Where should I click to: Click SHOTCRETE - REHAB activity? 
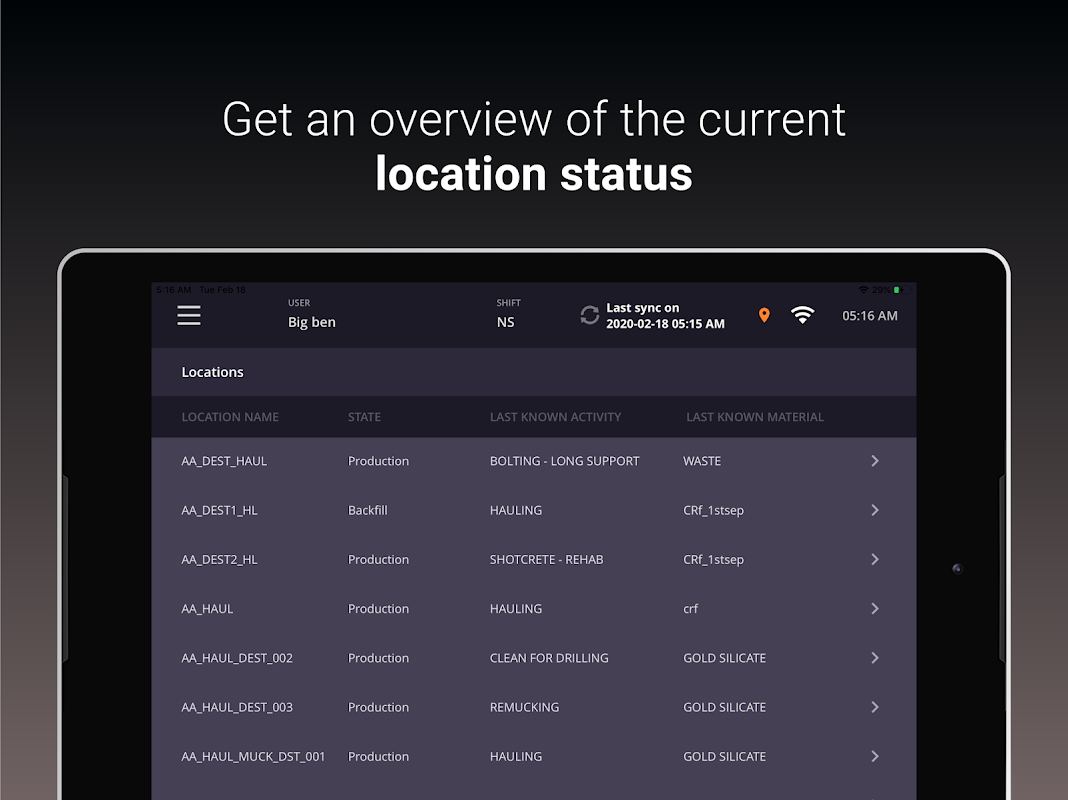(x=546, y=559)
